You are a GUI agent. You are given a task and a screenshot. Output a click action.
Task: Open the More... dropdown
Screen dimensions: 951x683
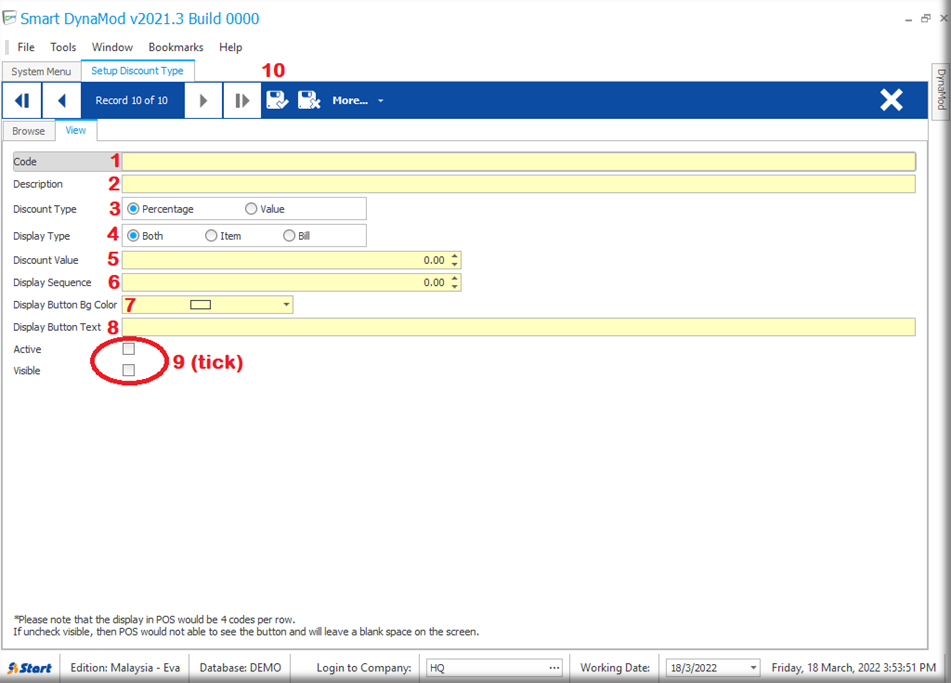pos(357,101)
